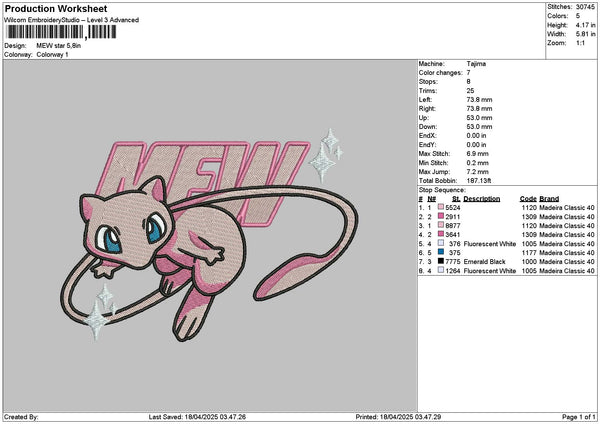The height and width of the screenshot is (424, 600).
Task: Pick the black swatch for Emerald Black
Action: 441,261
